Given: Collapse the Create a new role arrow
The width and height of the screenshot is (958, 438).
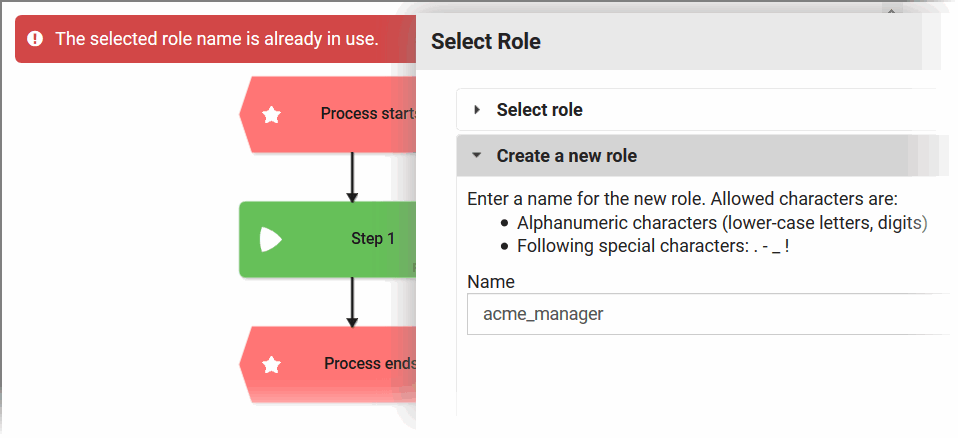Looking at the screenshot, I should click(x=477, y=156).
